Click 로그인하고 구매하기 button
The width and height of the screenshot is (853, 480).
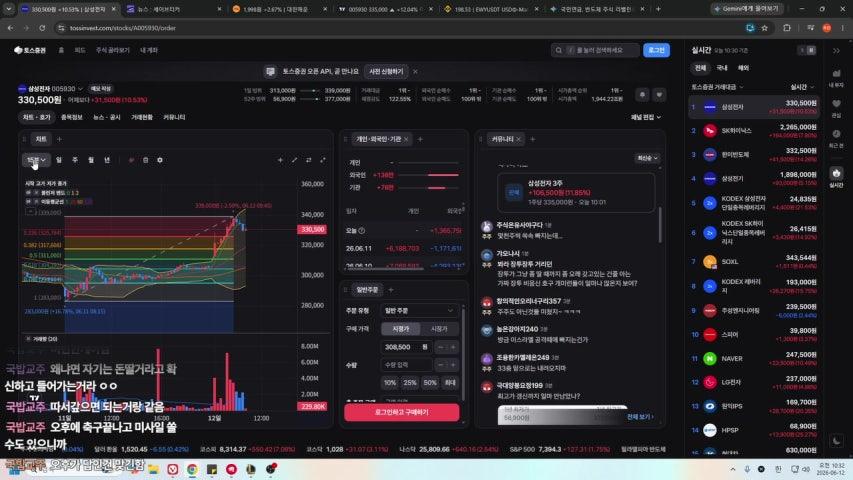(401, 413)
